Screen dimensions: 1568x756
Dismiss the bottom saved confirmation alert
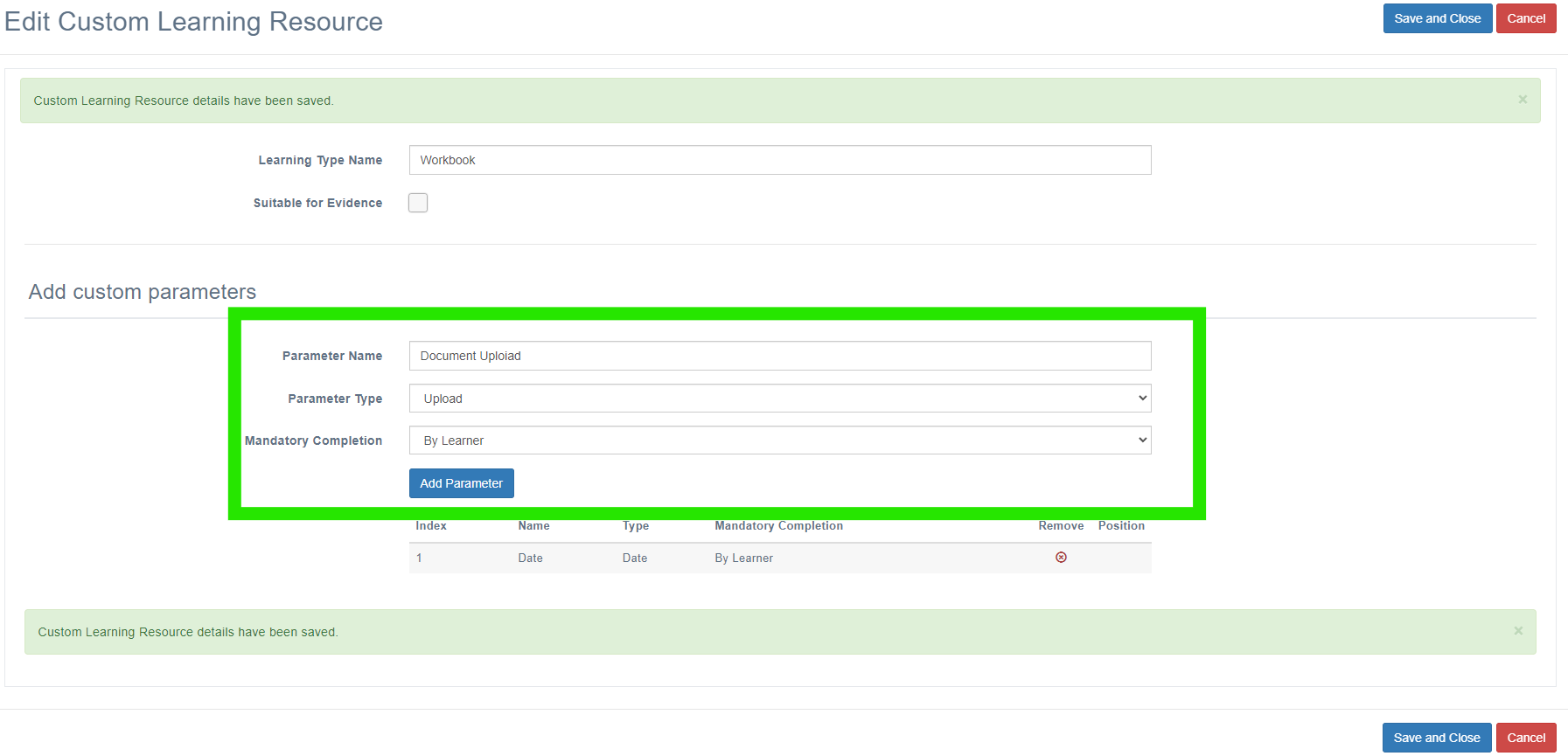pos(1518,631)
